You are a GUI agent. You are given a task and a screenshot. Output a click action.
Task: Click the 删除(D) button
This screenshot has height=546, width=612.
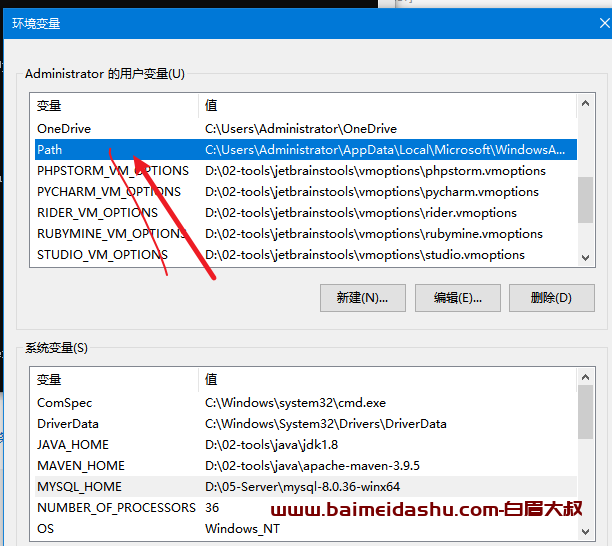click(x=552, y=298)
